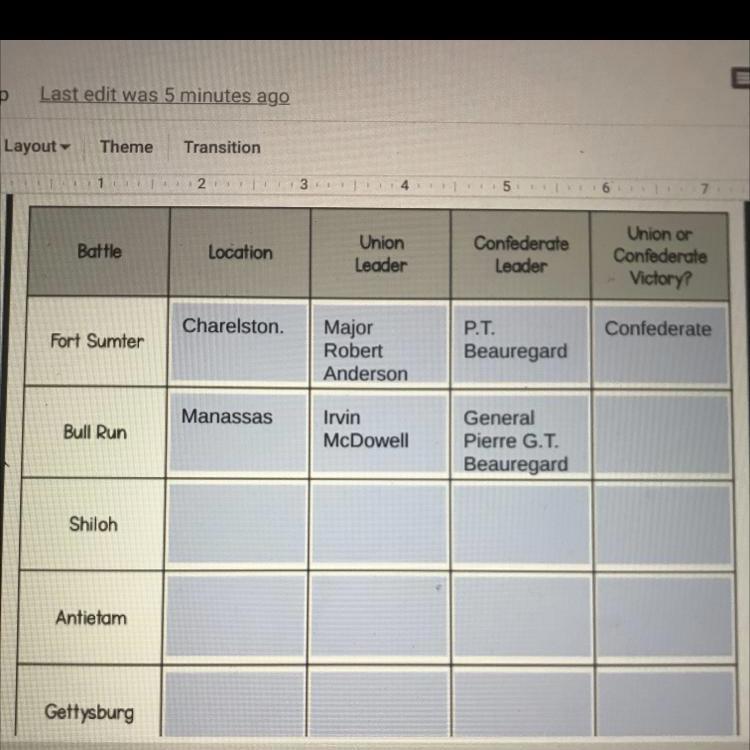Click the 'Irvin McDowell' cell

coord(379,434)
